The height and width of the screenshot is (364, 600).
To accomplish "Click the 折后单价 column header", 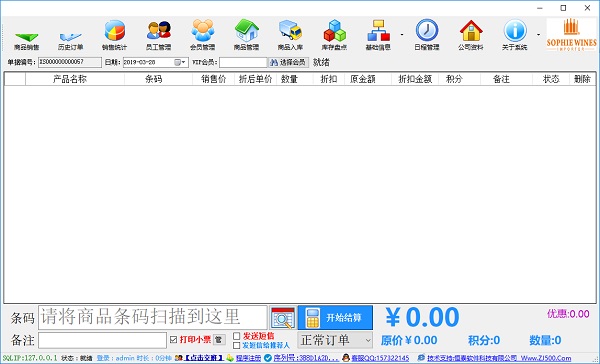I will coord(255,79).
